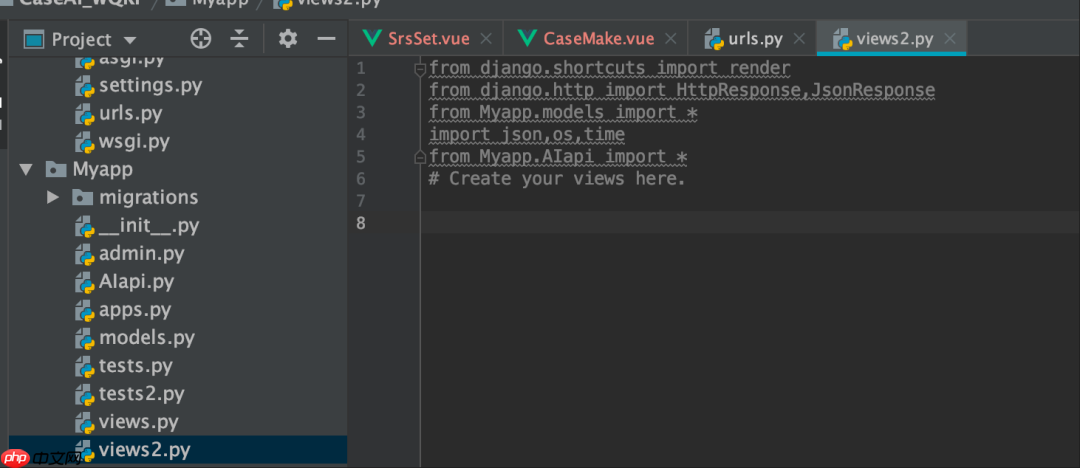Toggle code fold marker at line 1
Screen dimensions: 1080x468
(x=421, y=69)
